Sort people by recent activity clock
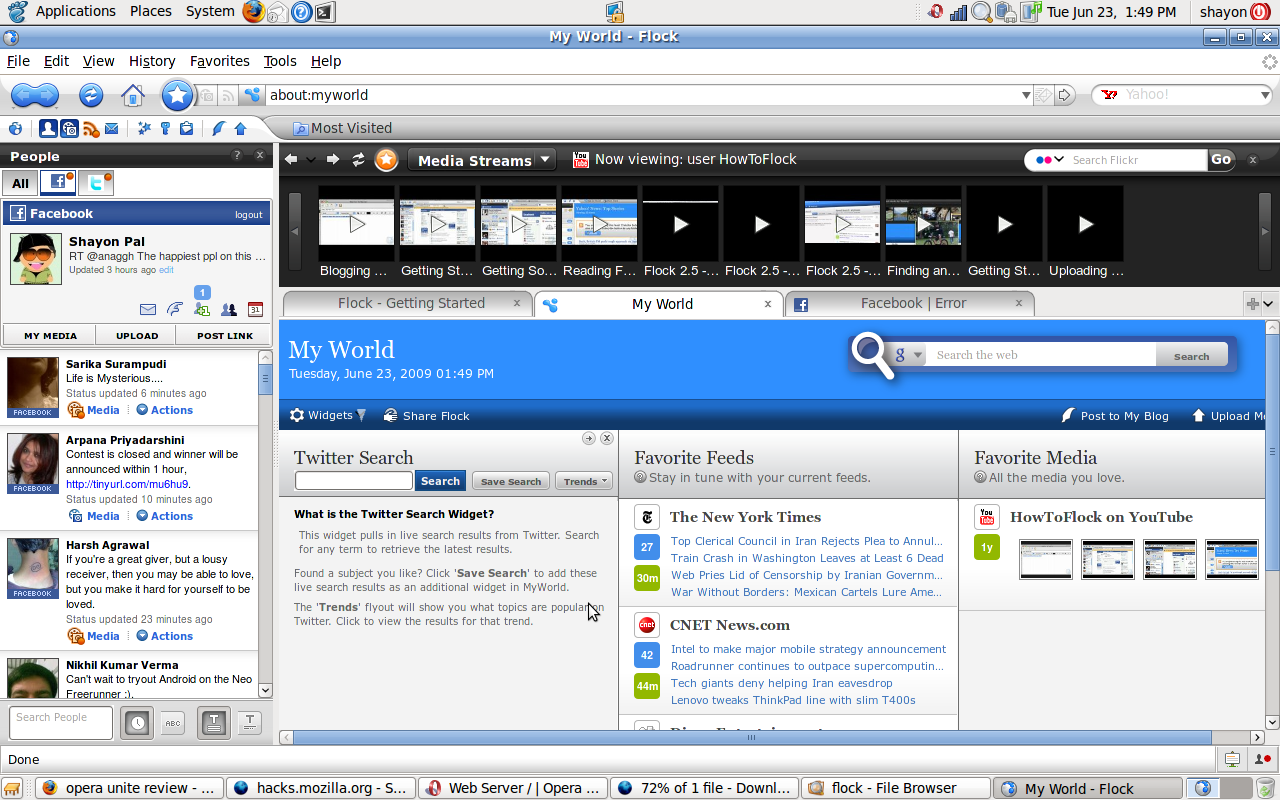 click(x=137, y=723)
